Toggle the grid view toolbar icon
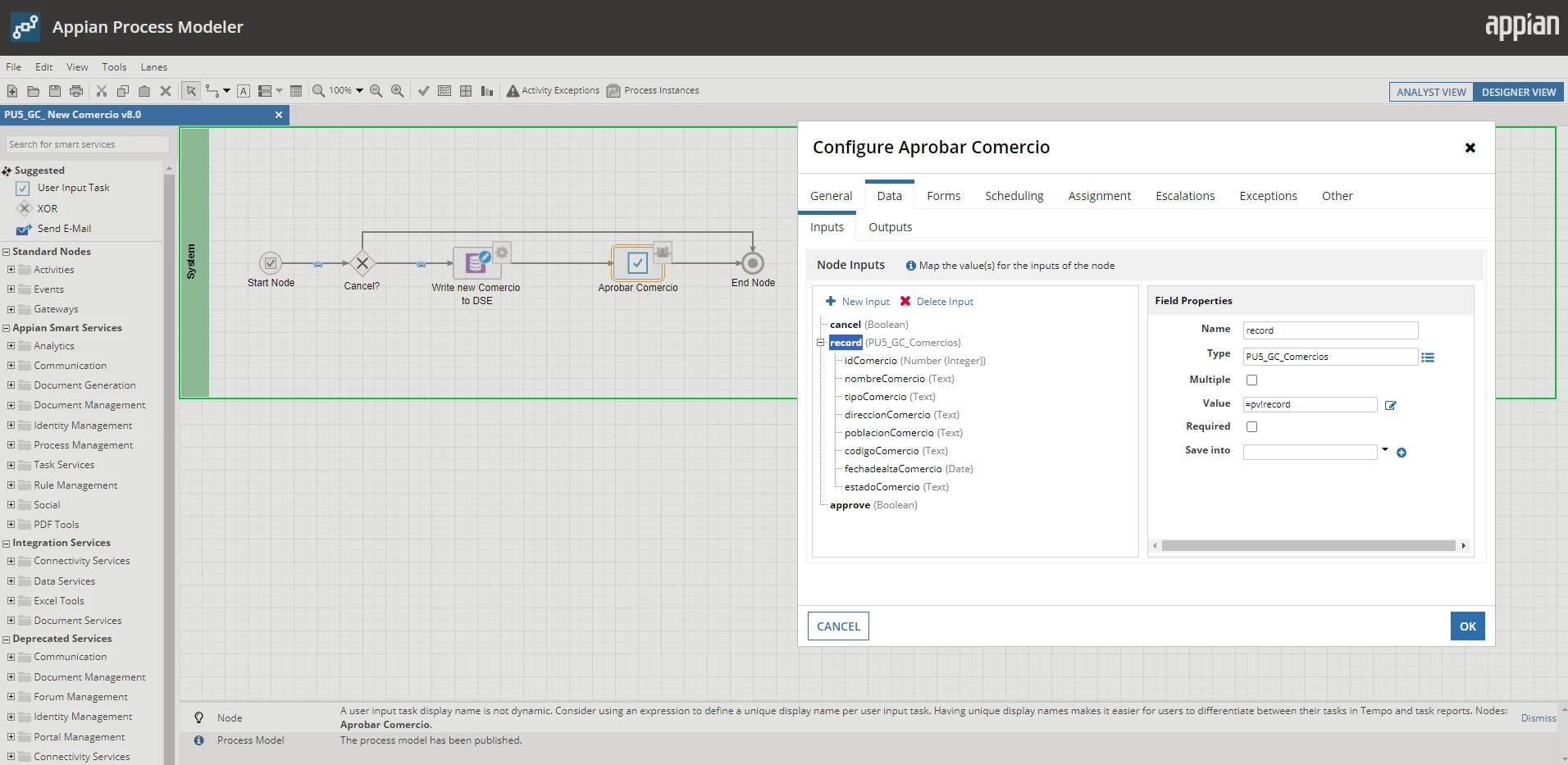This screenshot has width=1568, height=765. tap(466, 91)
